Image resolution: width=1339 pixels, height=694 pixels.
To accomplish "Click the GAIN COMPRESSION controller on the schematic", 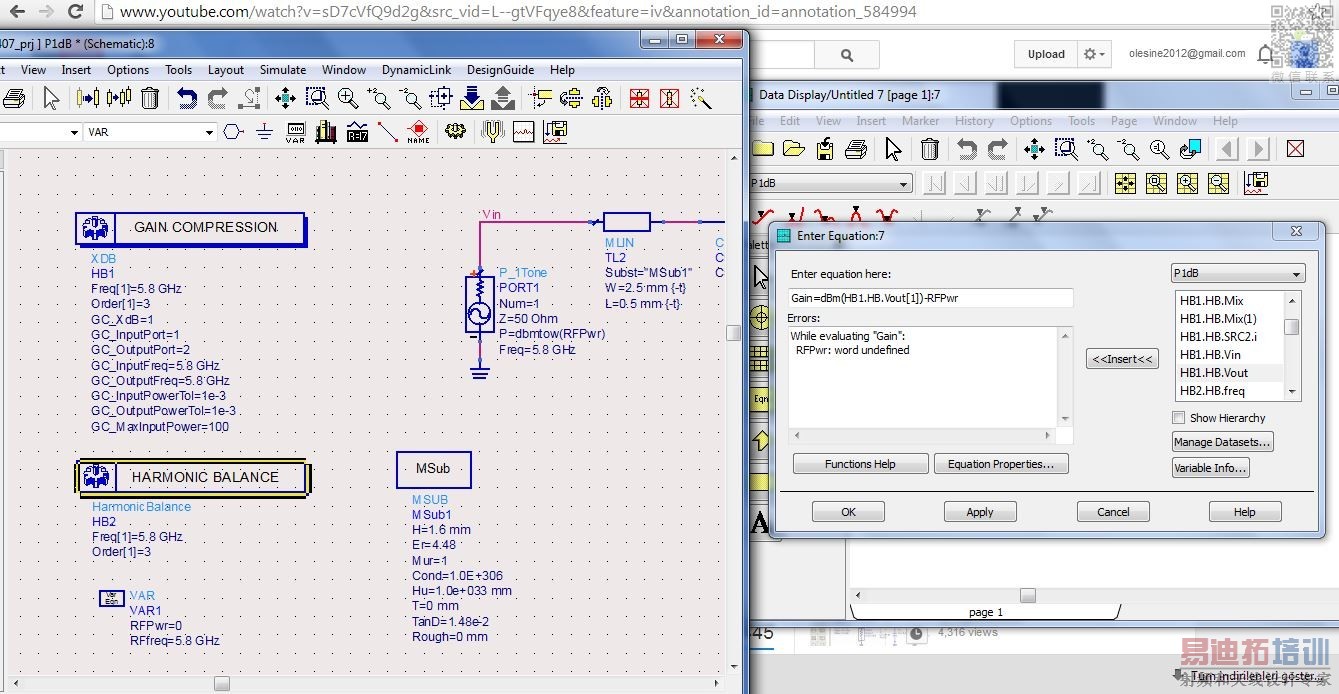I will click(x=191, y=228).
